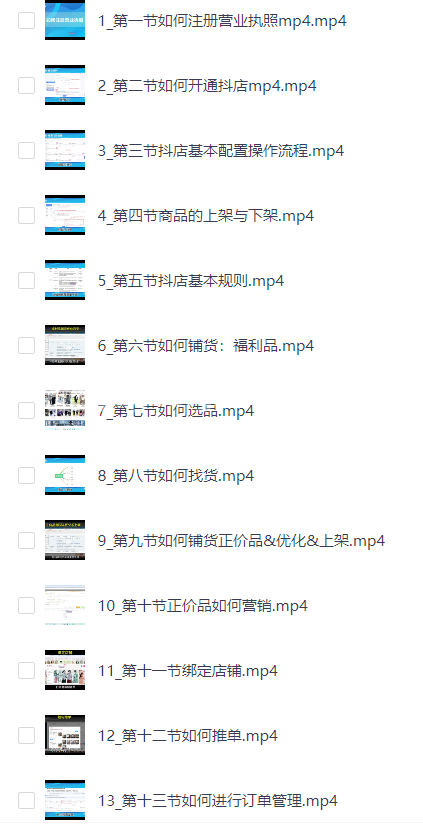Click thumbnail for 第七节如何选品 video

coord(65,410)
